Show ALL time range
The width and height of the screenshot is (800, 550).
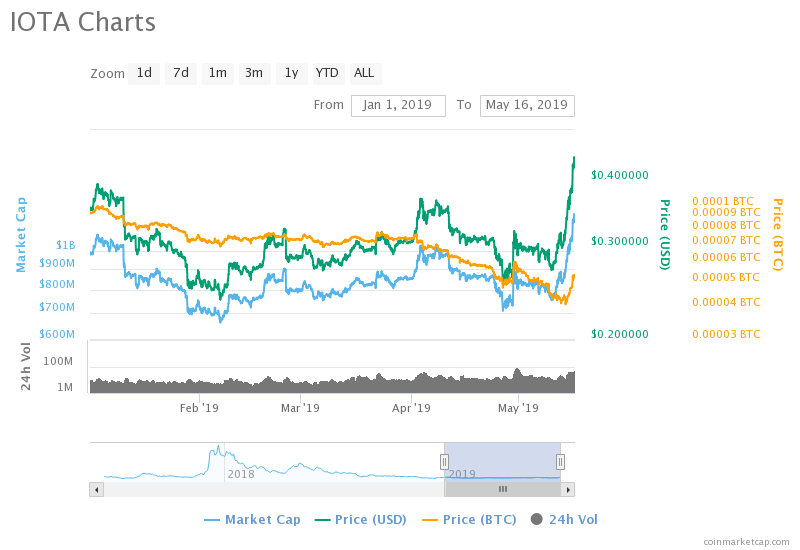(364, 73)
